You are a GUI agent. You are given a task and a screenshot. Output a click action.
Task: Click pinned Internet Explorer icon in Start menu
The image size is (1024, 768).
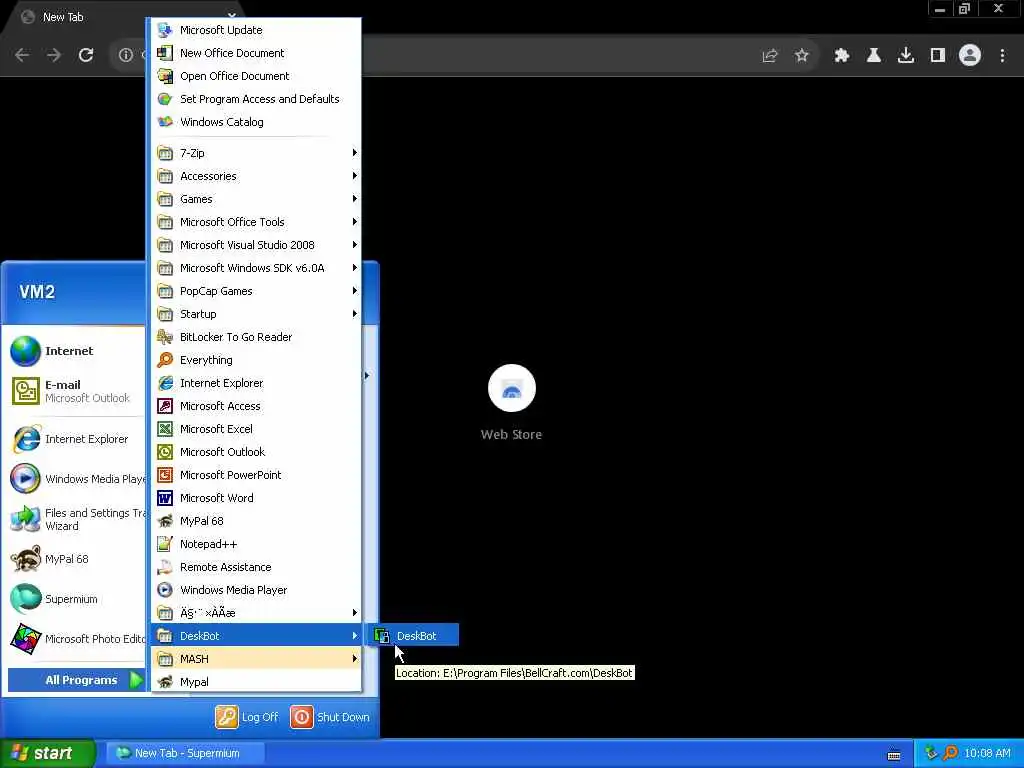point(26,439)
